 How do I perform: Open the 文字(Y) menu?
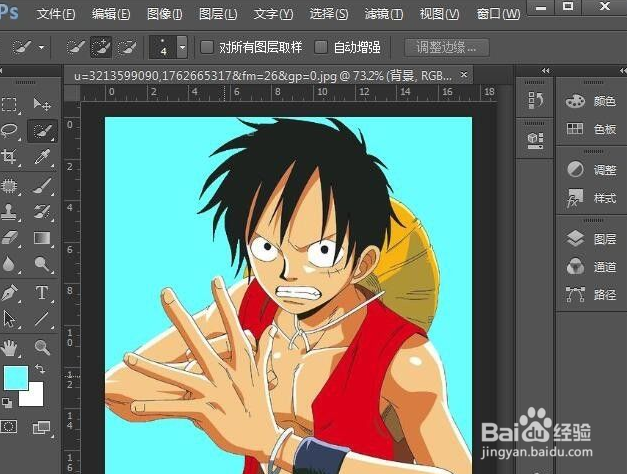pyautogui.click(x=273, y=14)
